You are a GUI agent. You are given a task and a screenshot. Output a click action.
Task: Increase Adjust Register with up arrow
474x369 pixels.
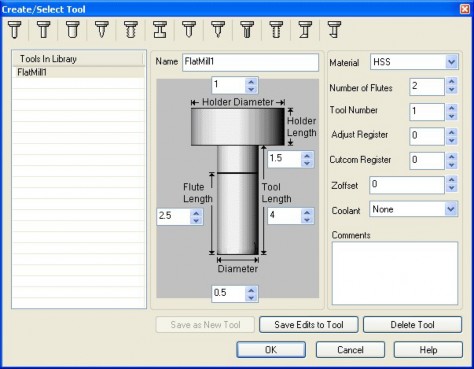(x=451, y=132)
